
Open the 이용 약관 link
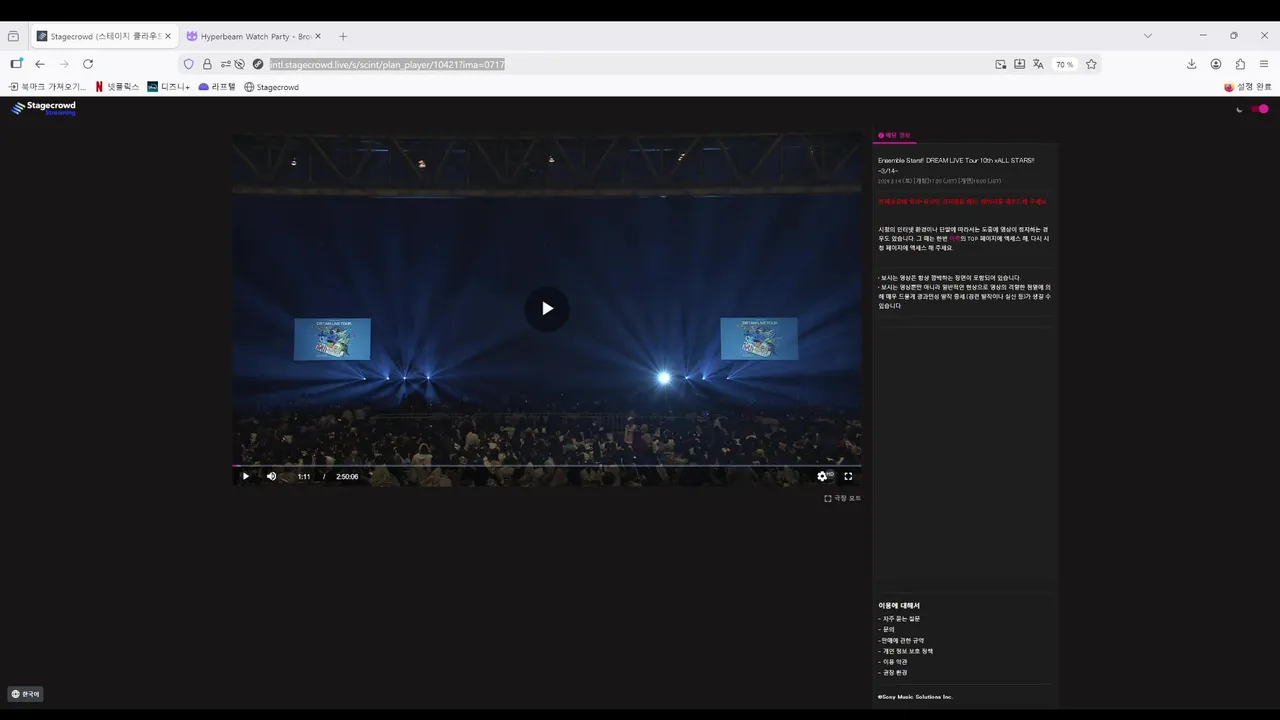(x=894, y=662)
